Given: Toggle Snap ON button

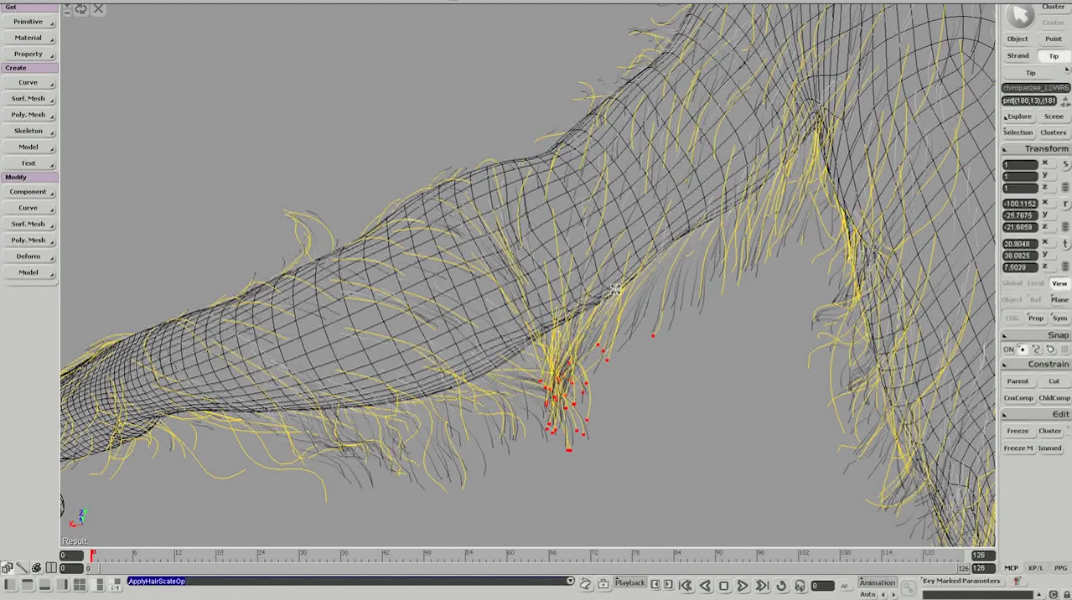Looking at the screenshot, I should pos(1008,349).
